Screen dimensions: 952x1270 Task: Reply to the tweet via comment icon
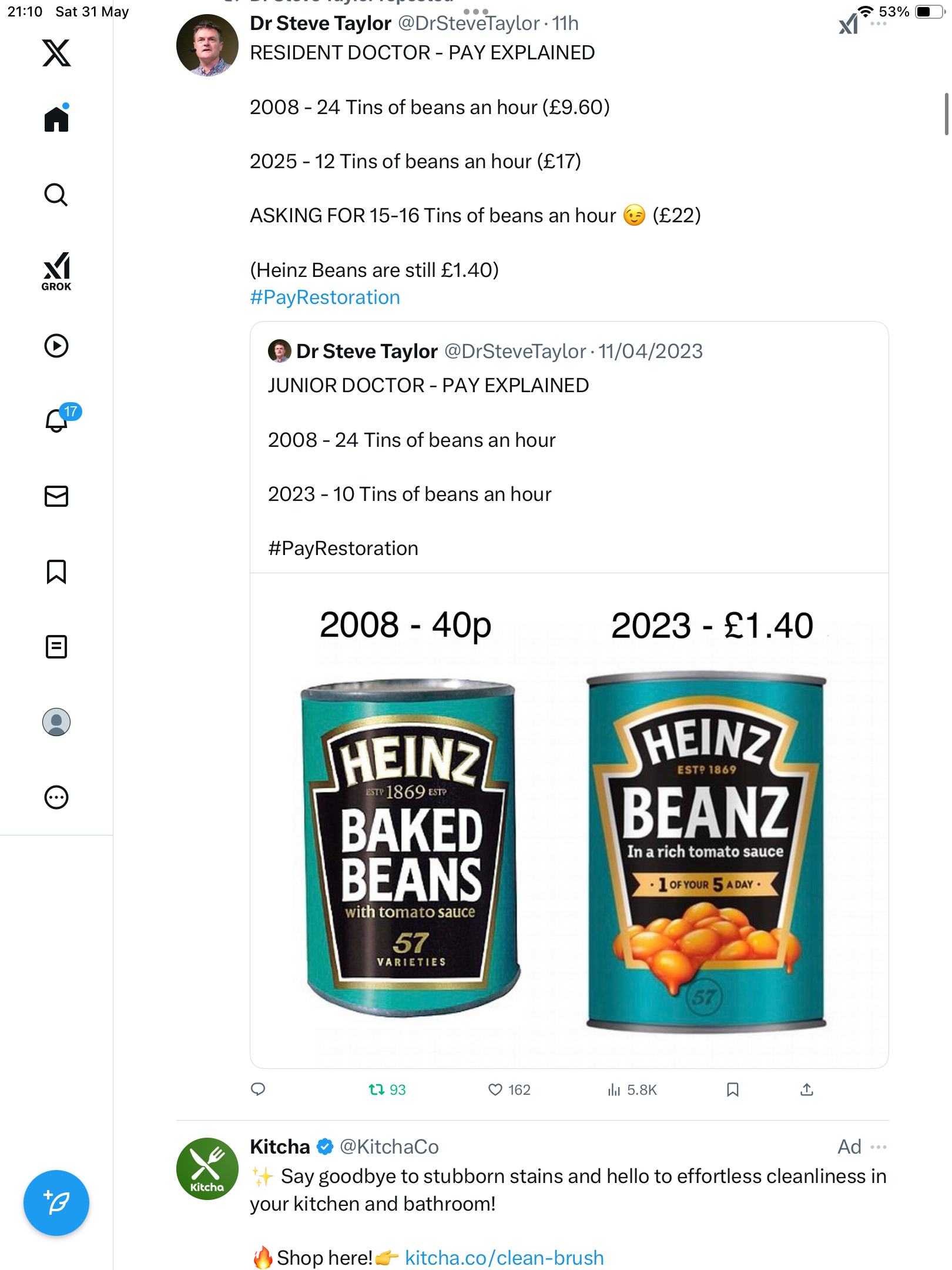pyautogui.click(x=258, y=1089)
